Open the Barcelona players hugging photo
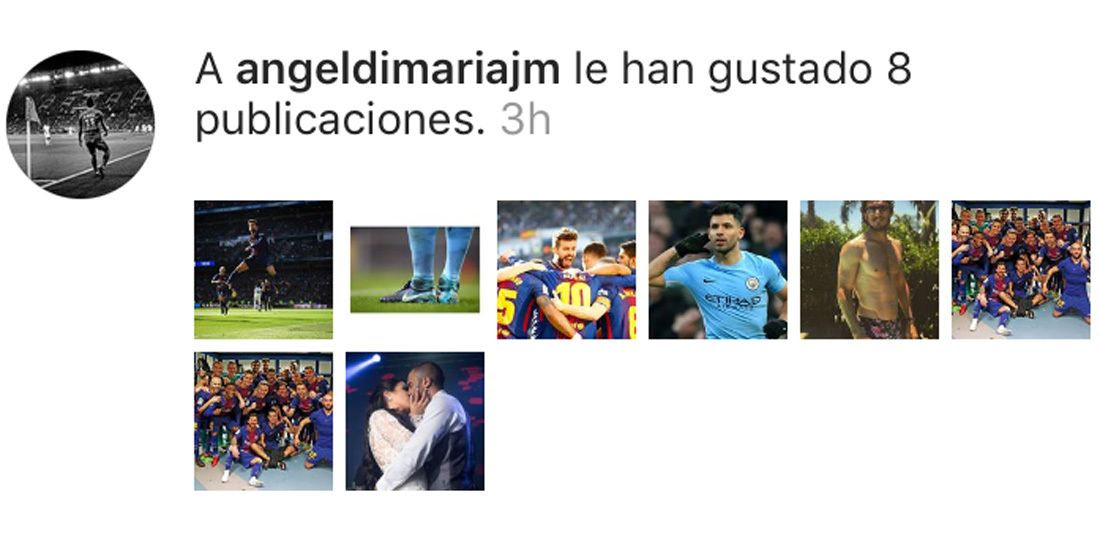Screen dimensions: 1100x557 click(567, 270)
